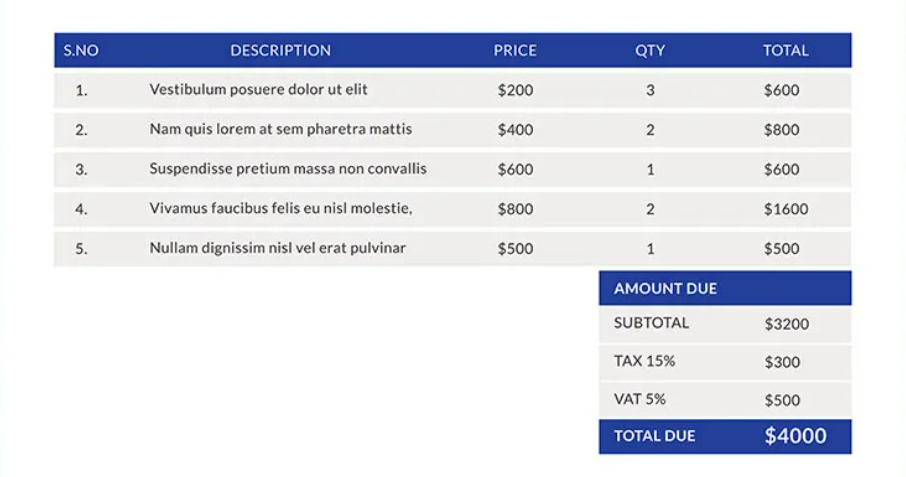The height and width of the screenshot is (477, 906).
Task: Click the TOTAL column header
Action: (x=785, y=50)
